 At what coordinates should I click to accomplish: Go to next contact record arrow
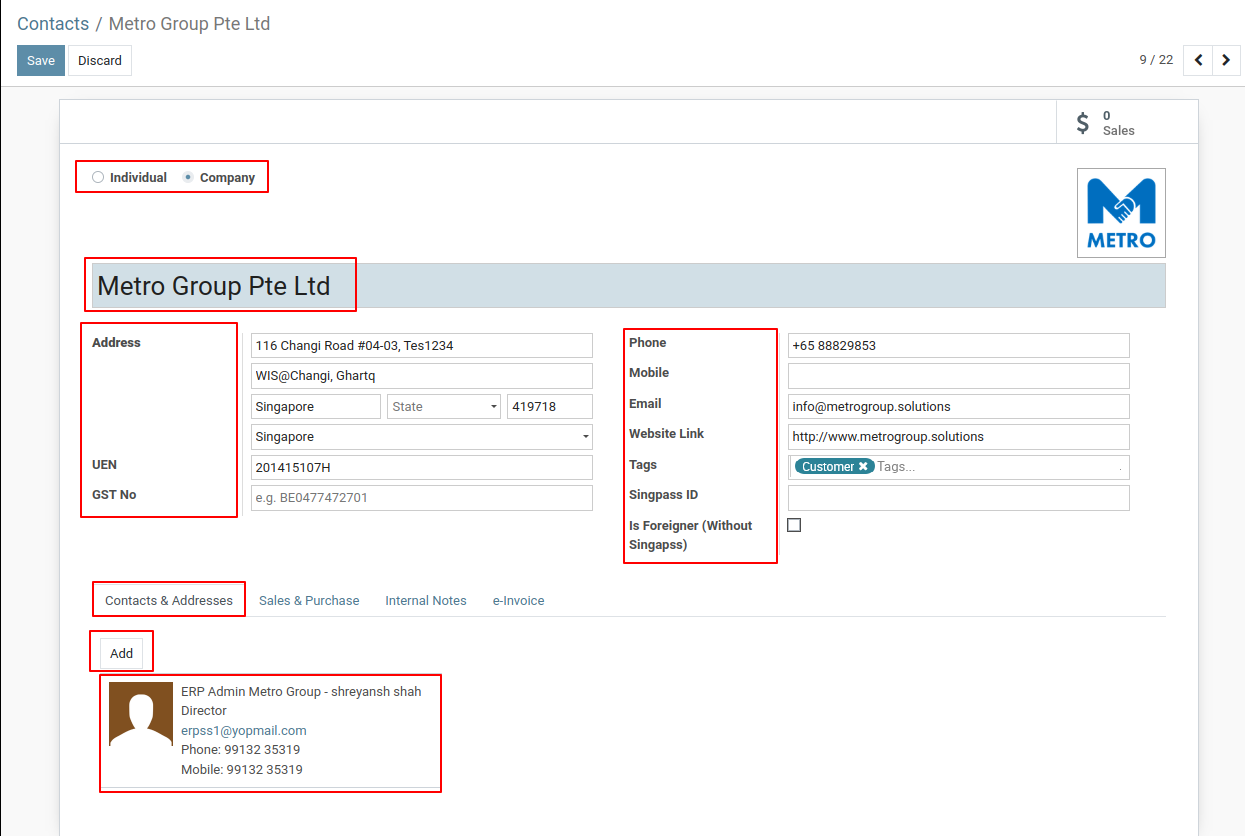(1226, 60)
